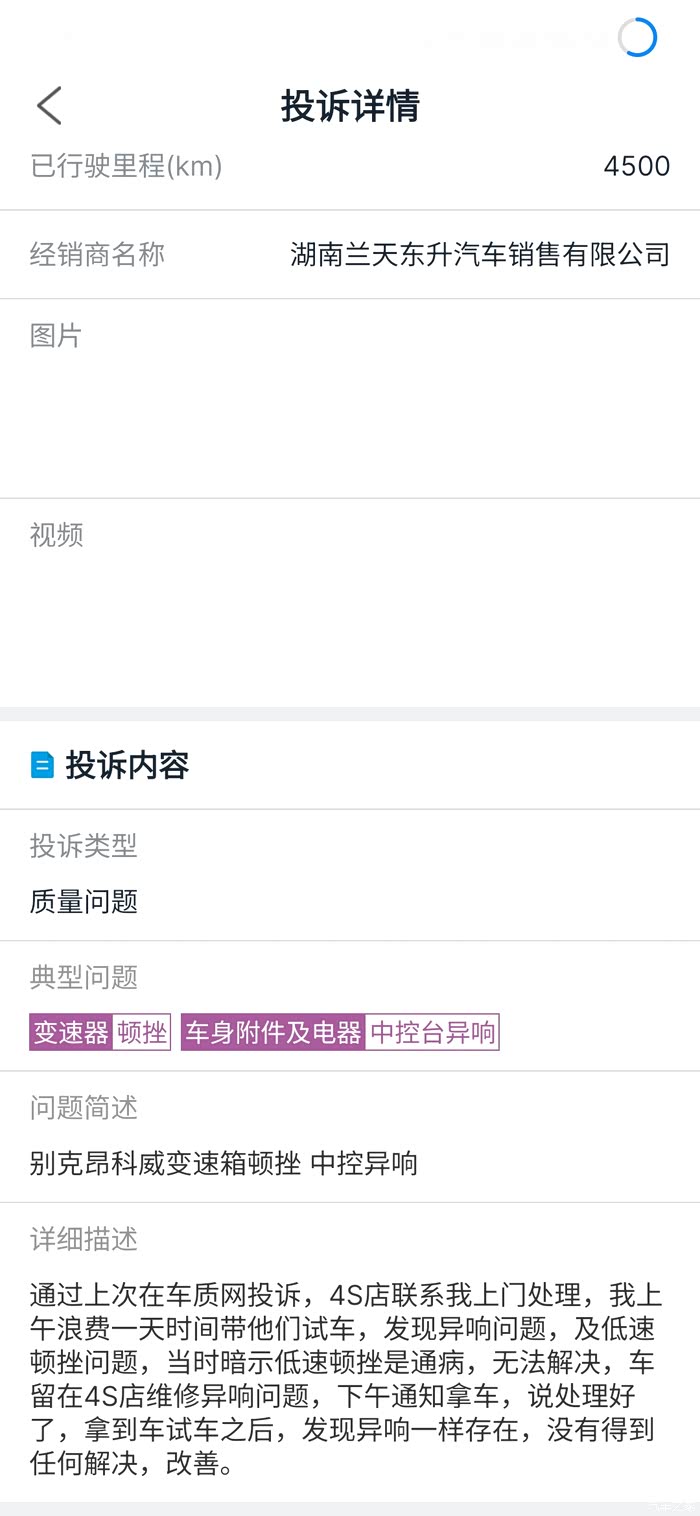This screenshot has width=700, height=1516.
Task: Select the 质量问题 complaint type value
Action: coord(83,902)
